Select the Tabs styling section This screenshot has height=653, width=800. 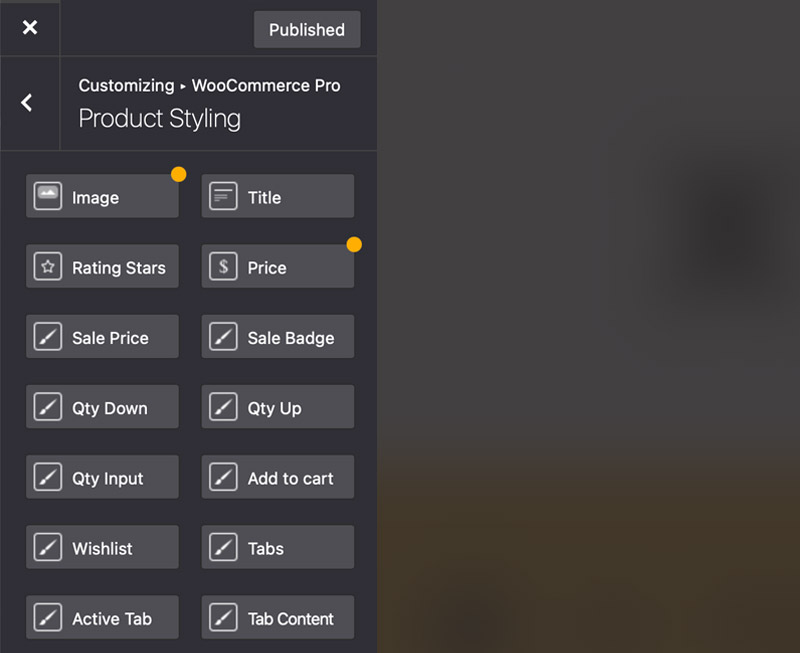click(x=278, y=548)
